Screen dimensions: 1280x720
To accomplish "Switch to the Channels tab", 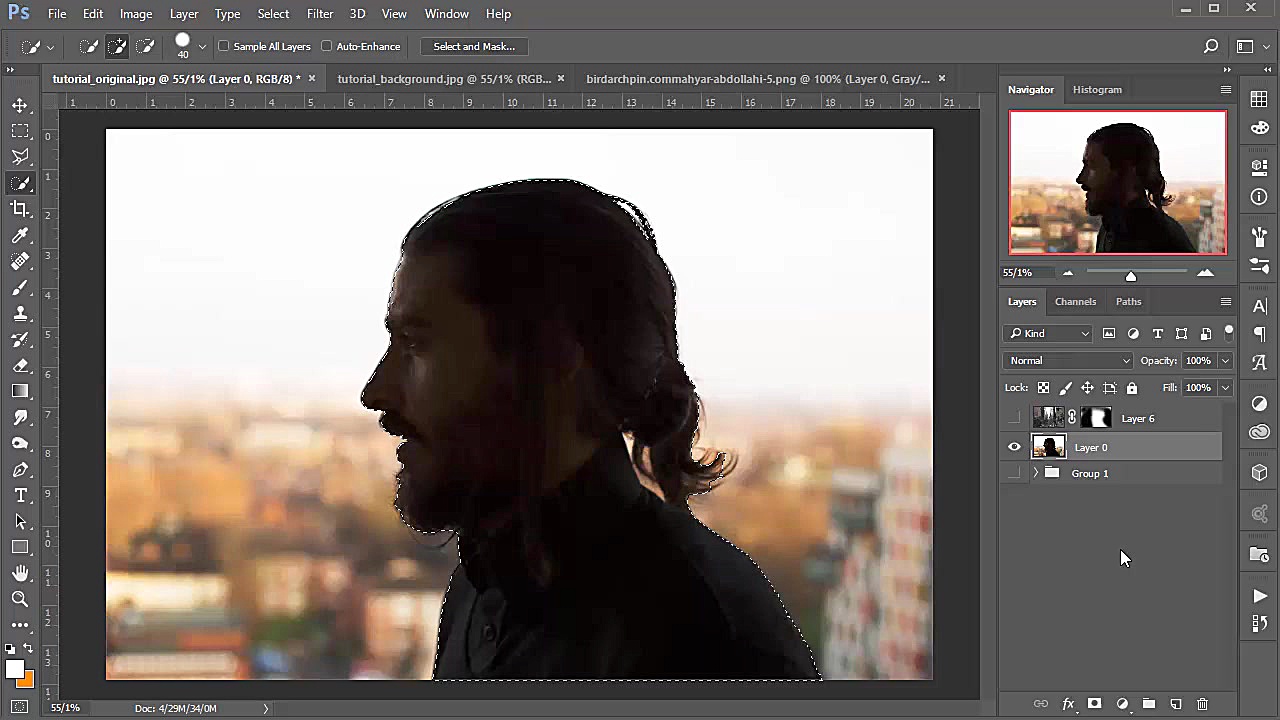I will pyautogui.click(x=1075, y=301).
